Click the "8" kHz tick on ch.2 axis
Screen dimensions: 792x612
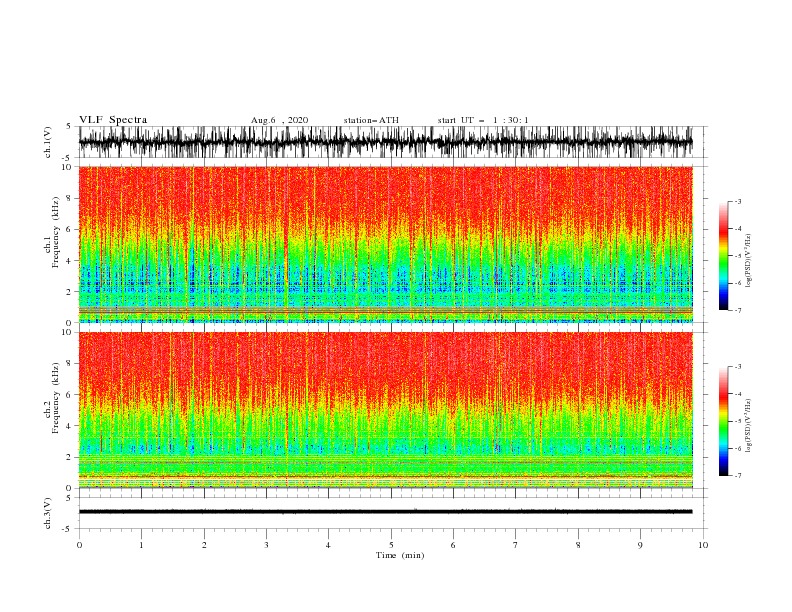click(x=69, y=364)
